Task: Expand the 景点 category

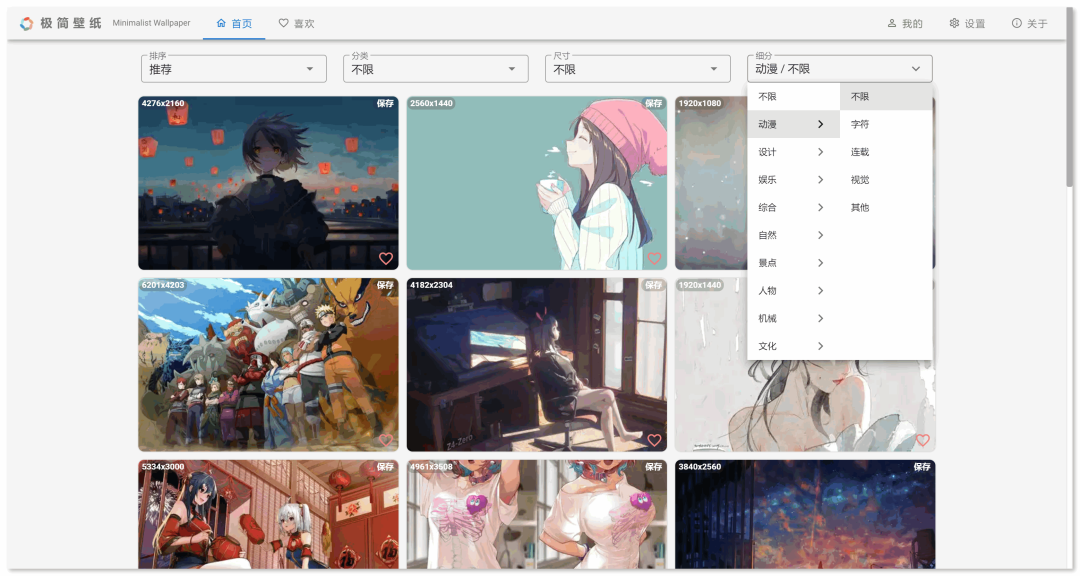Action: [793, 263]
